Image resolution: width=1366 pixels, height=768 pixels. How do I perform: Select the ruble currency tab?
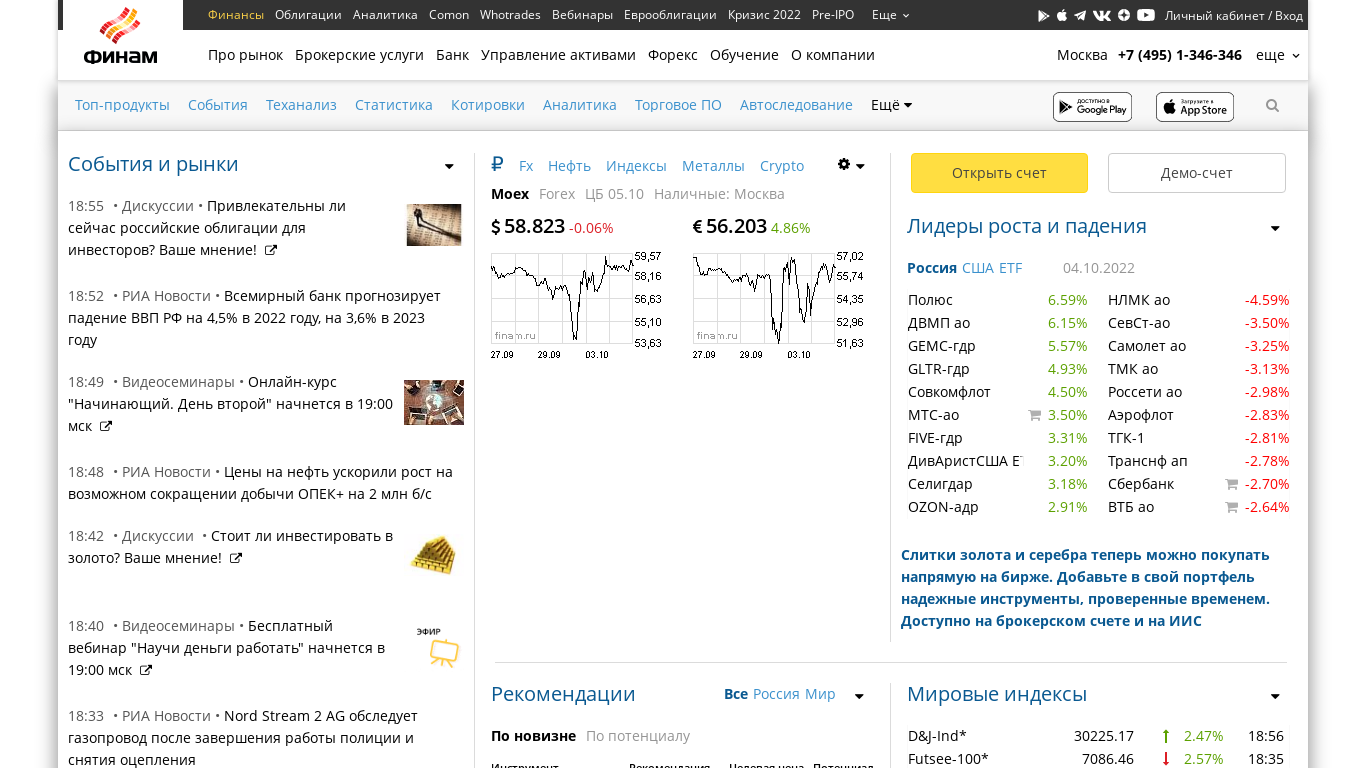tap(497, 165)
